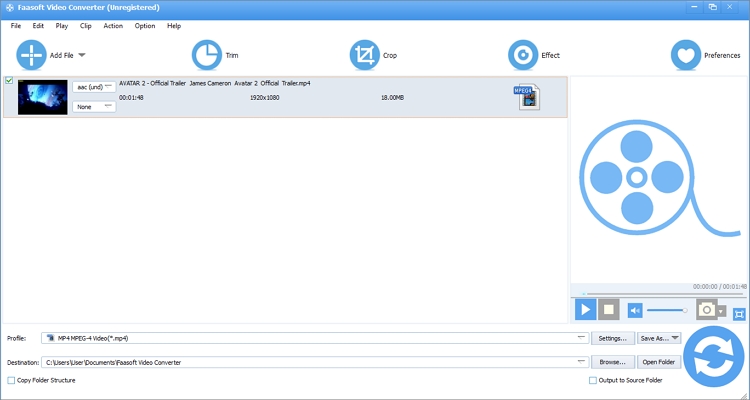This screenshot has width=750, height=400.
Task: Click the Open Folder button
Action: (659, 362)
